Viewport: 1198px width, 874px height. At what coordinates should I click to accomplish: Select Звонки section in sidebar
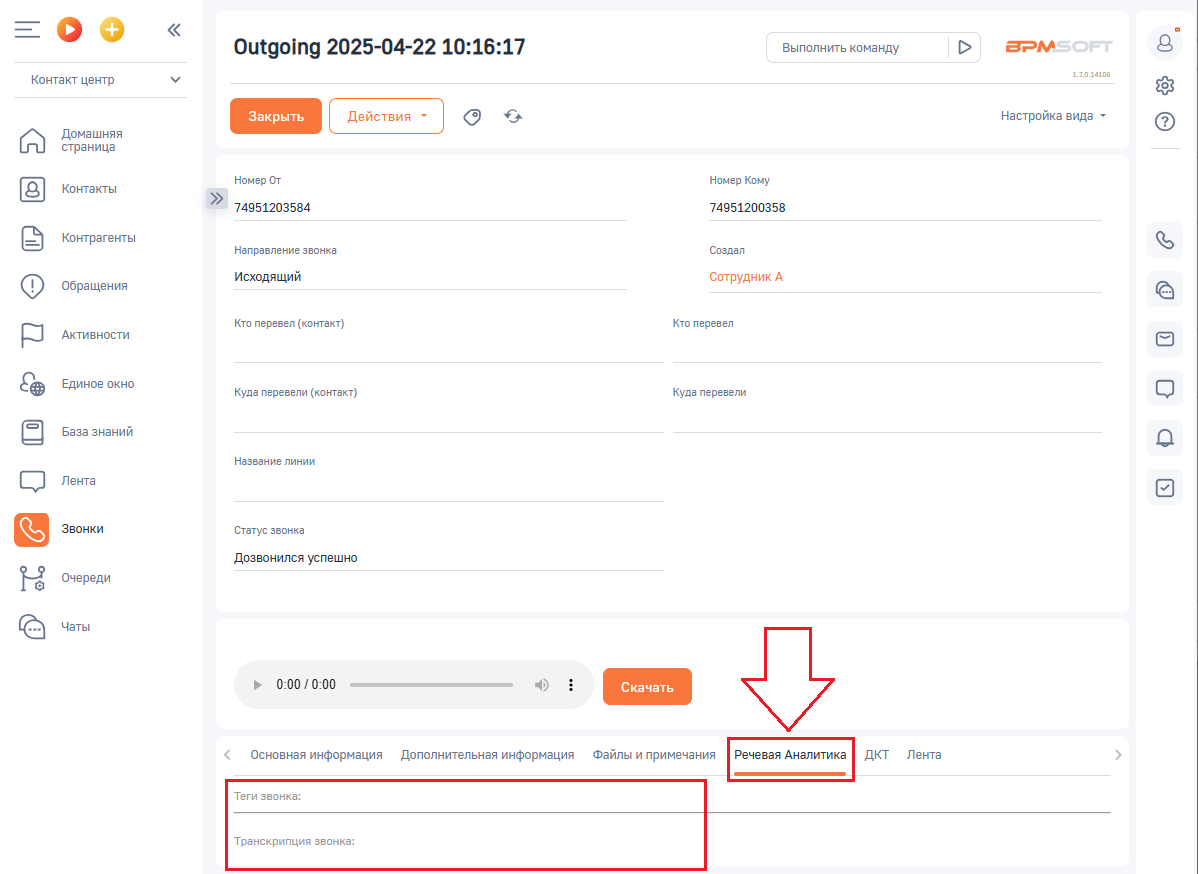[x=83, y=529]
